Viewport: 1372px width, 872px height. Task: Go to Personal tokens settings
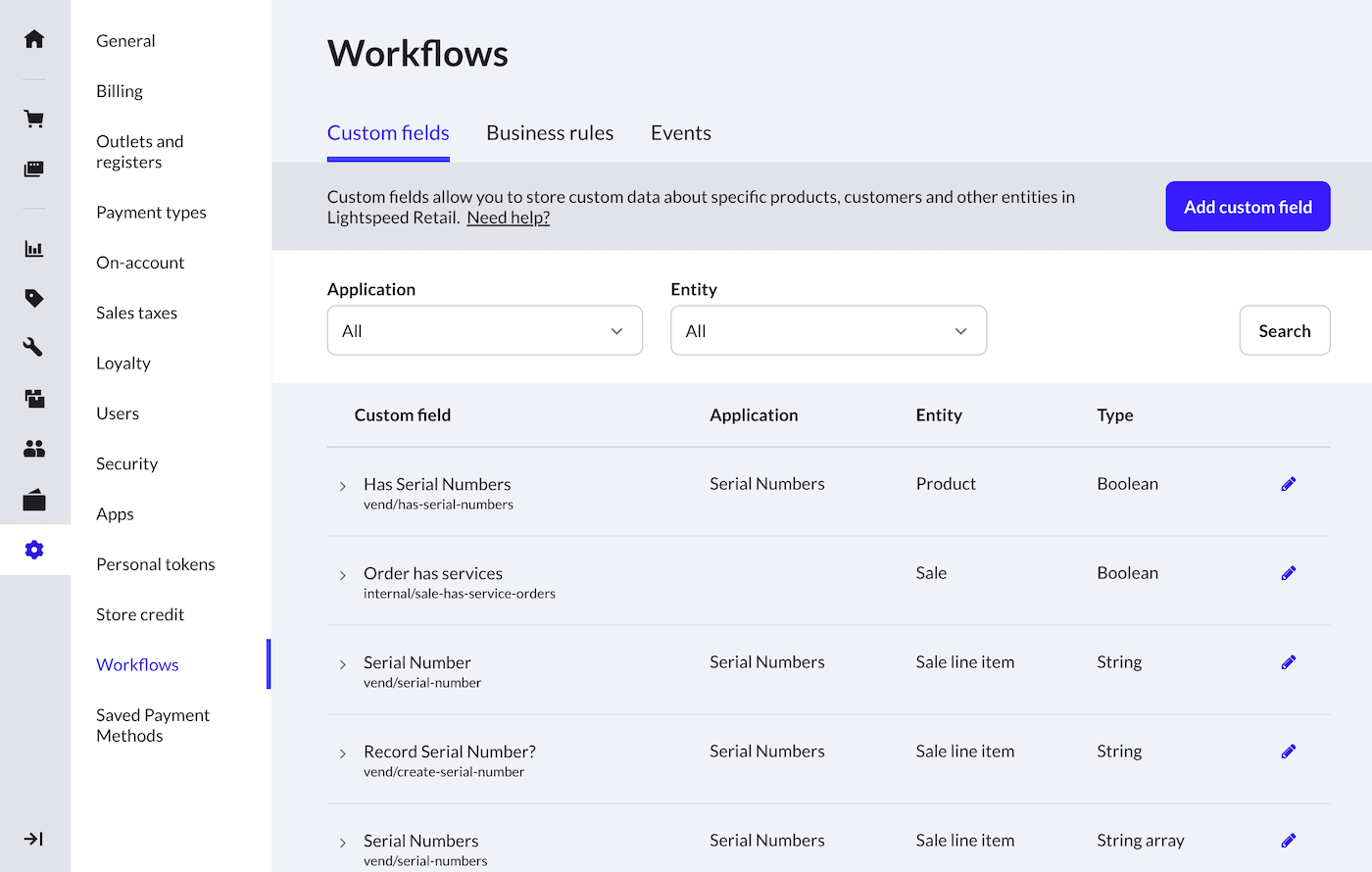click(156, 564)
